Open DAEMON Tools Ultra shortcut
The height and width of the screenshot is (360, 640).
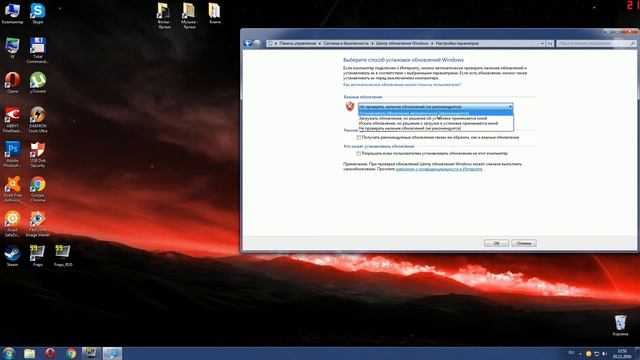click(x=38, y=120)
